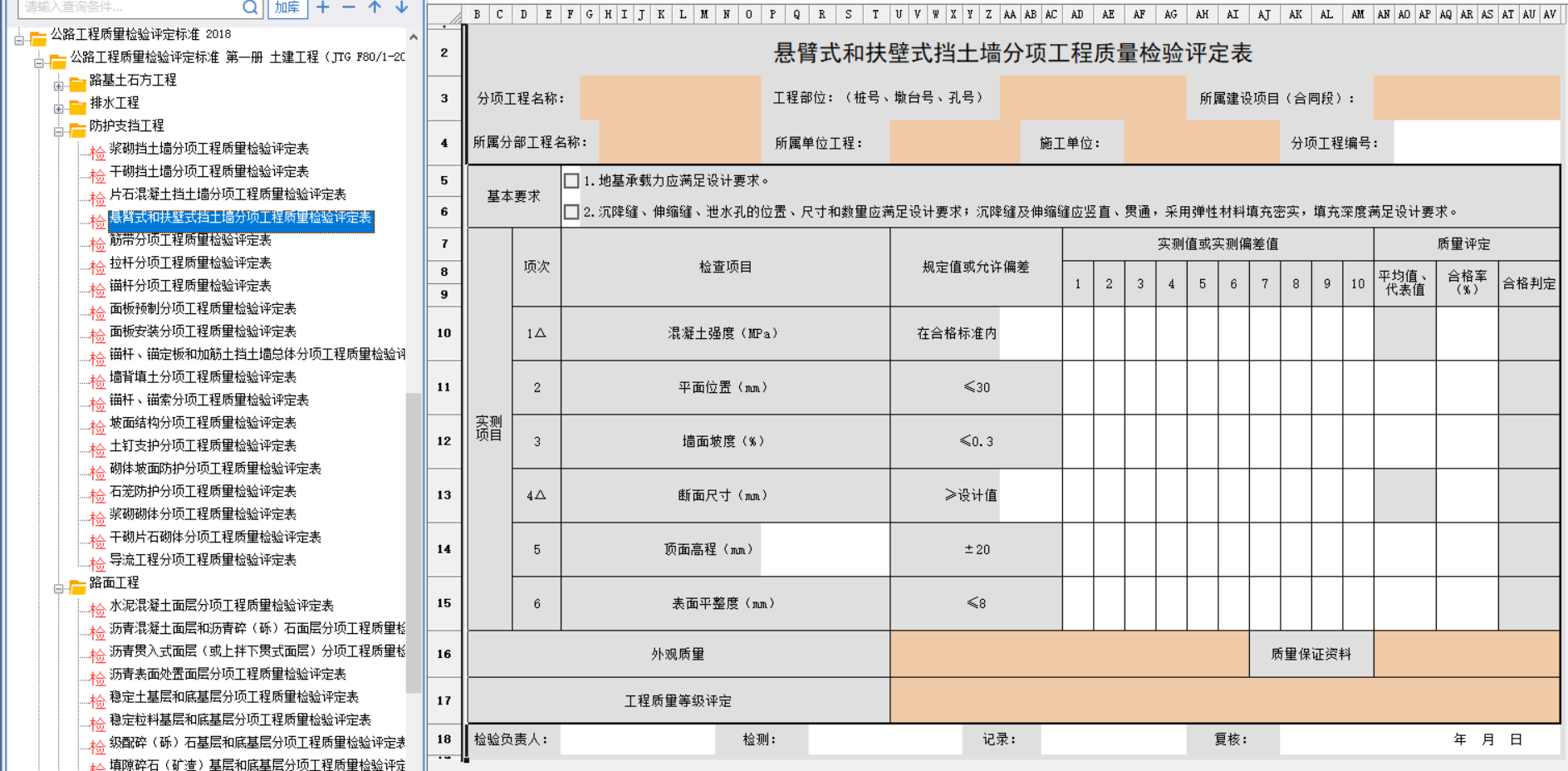Image resolution: width=1568 pixels, height=771 pixels.
Task: Click the search magnifier icon
Action: coord(251,7)
